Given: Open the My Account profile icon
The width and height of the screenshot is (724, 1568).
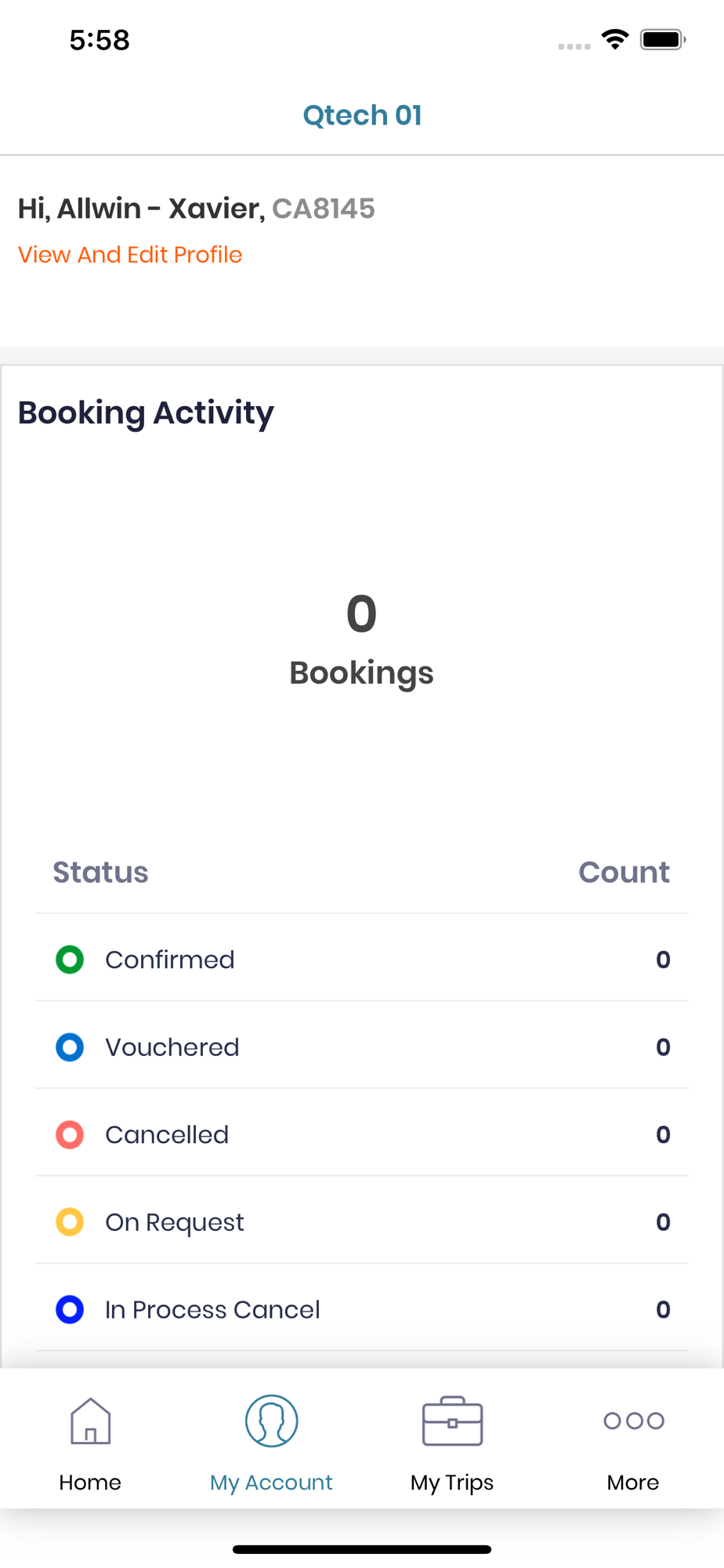Looking at the screenshot, I should [x=271, y=1421].
